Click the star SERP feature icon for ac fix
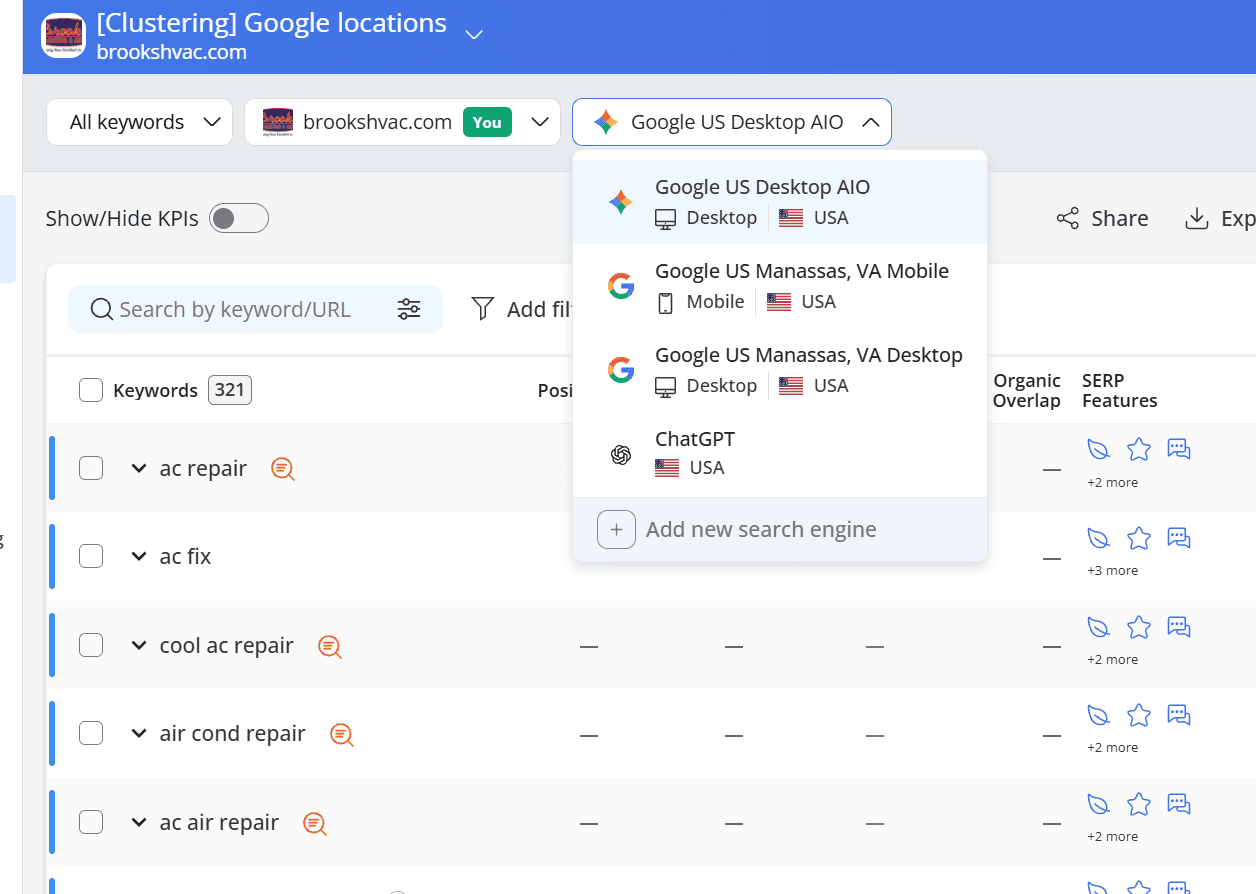Viewport: 1256px width, 894px height. [1139, 538]
